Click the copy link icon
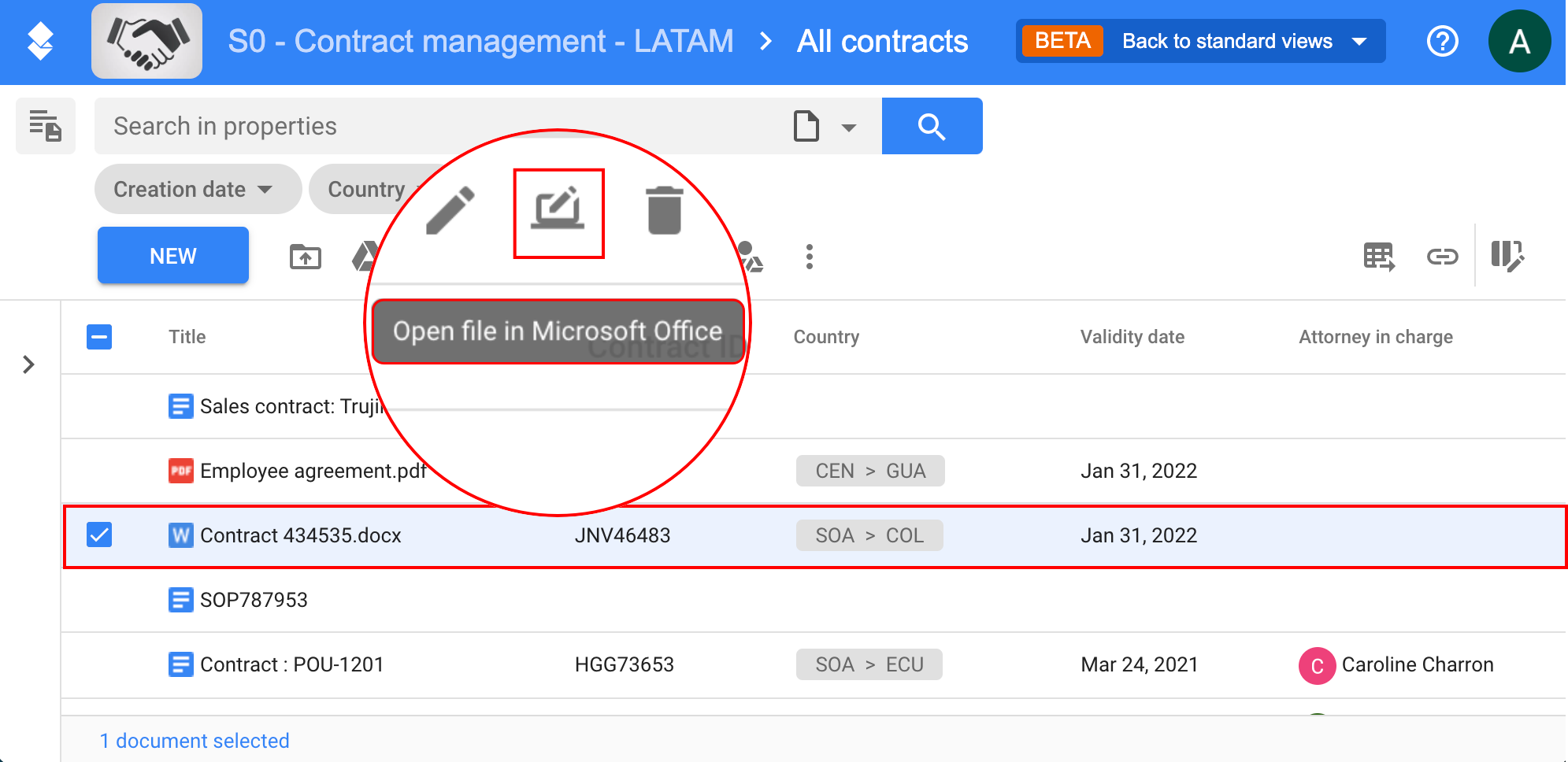This screenshot has height=762, width=1568. pos(1442,257)
